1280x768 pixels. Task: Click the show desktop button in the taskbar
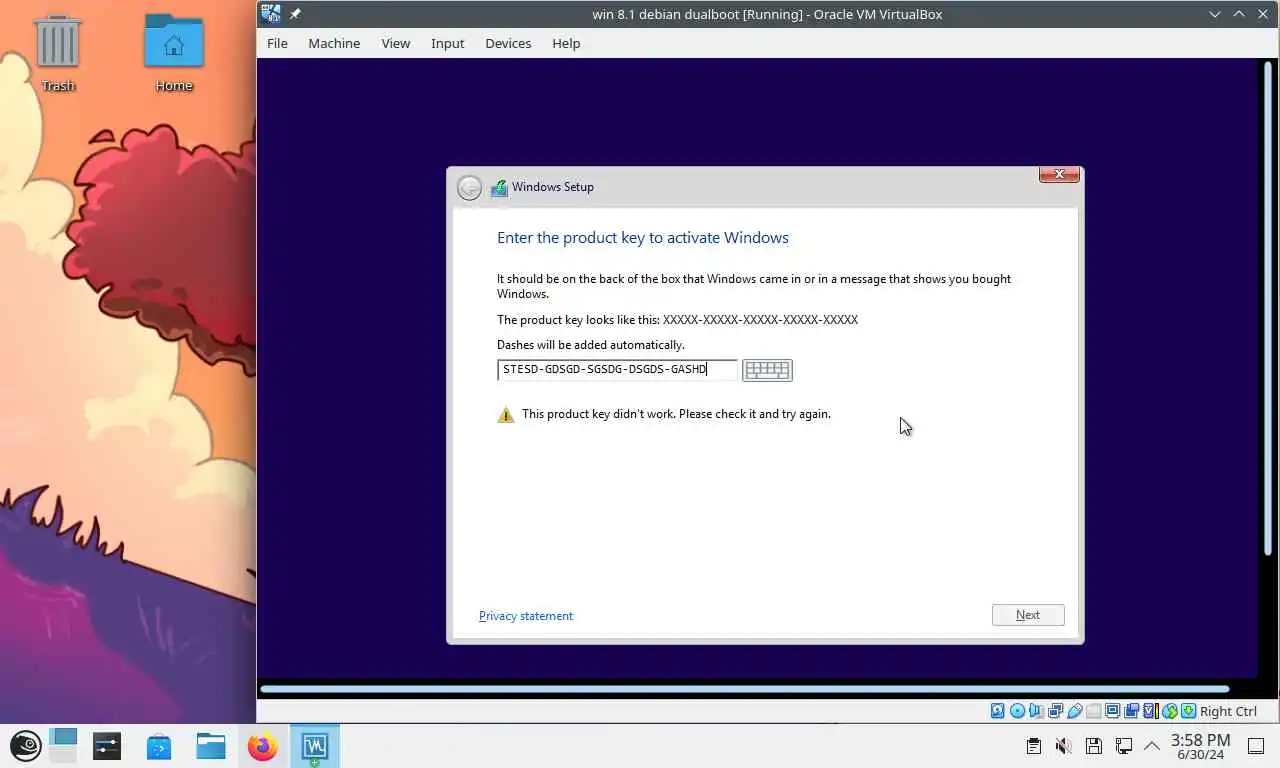point(1256,746)
